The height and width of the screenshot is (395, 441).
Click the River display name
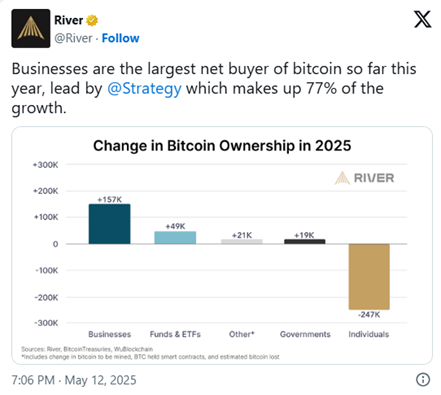point(69,20)
